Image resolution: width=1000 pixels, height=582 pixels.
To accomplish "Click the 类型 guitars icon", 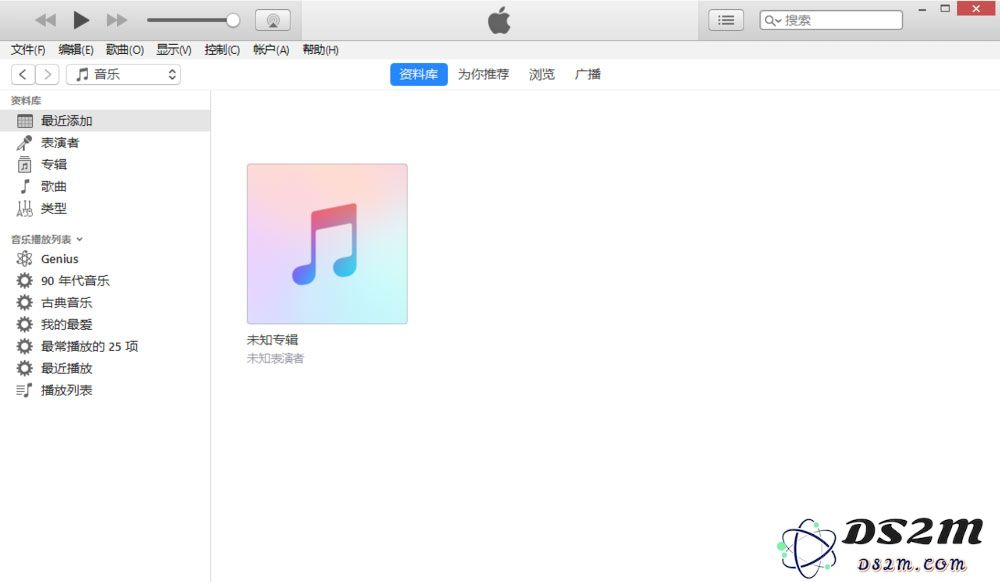I will pos(24,208).
